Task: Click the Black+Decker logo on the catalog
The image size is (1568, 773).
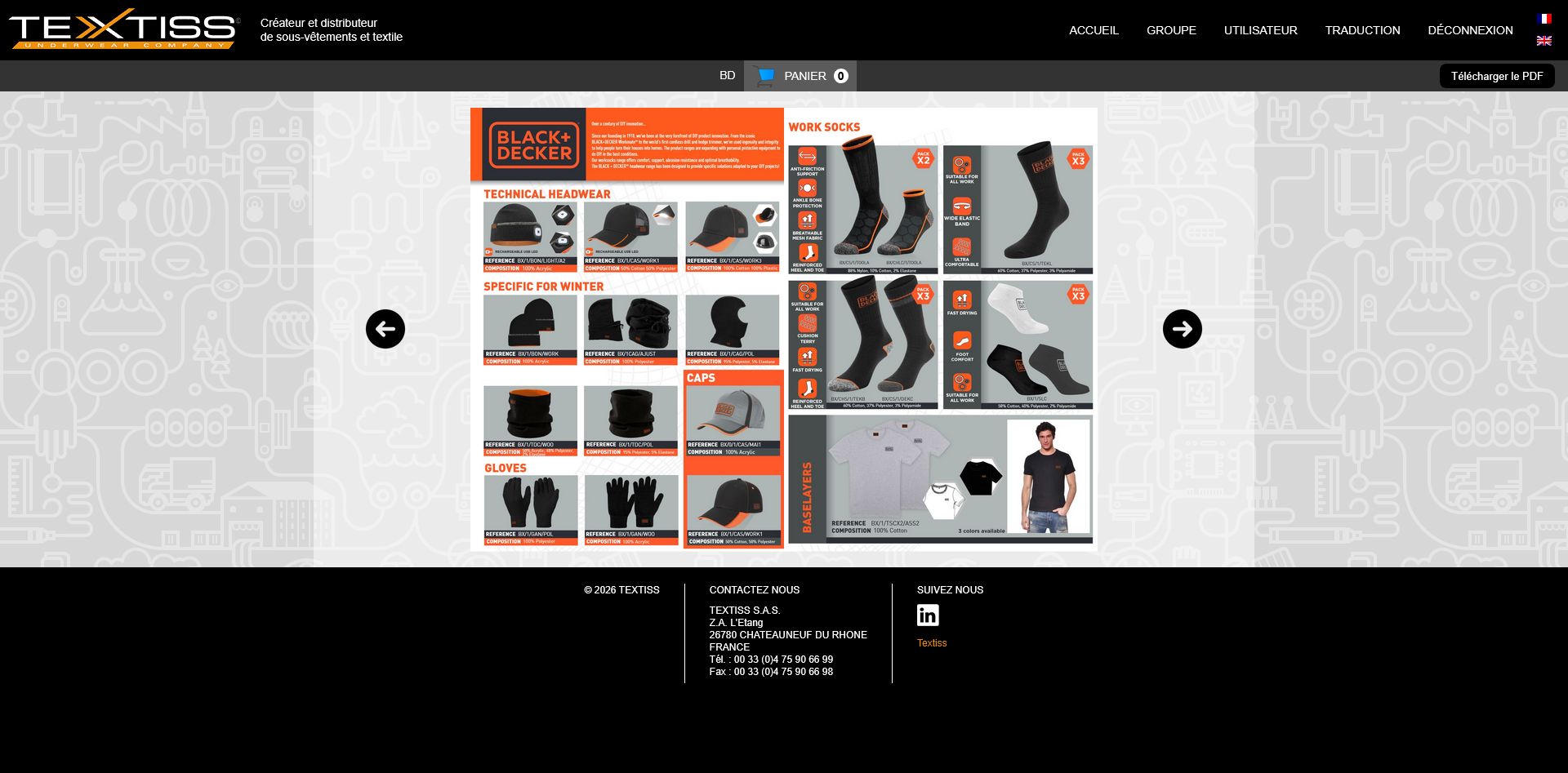Action: point(534,145)
